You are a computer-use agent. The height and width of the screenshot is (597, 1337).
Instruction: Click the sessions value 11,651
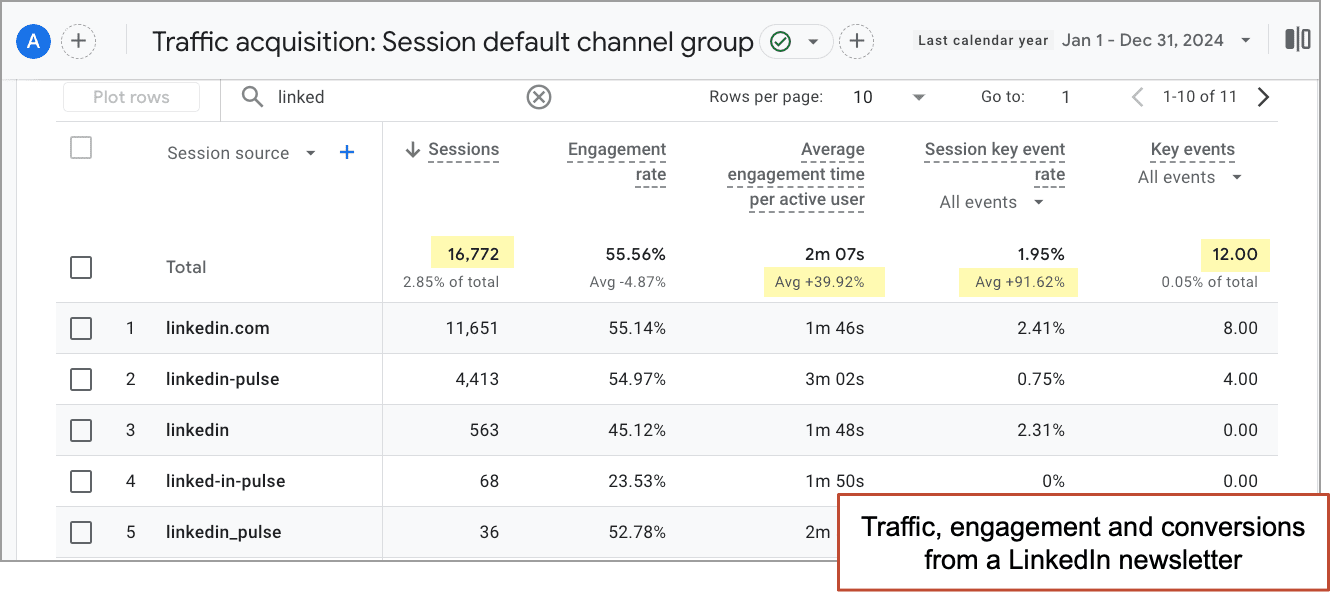(x=471, y=328)
